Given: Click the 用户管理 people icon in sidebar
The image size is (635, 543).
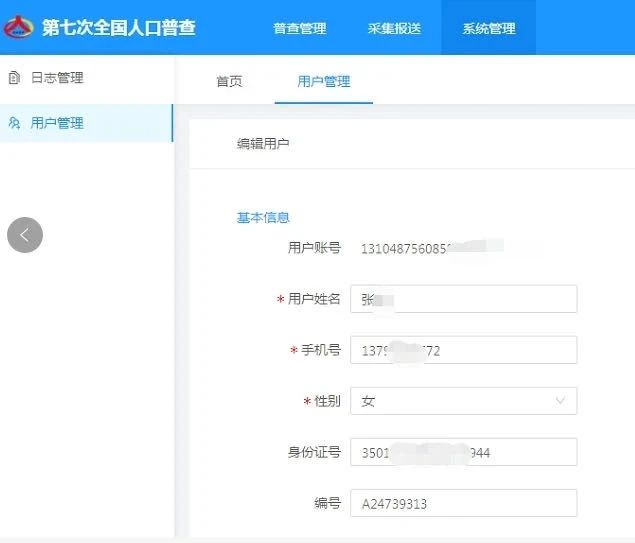Looking at the screenshot, I should [x=14, y=123].
